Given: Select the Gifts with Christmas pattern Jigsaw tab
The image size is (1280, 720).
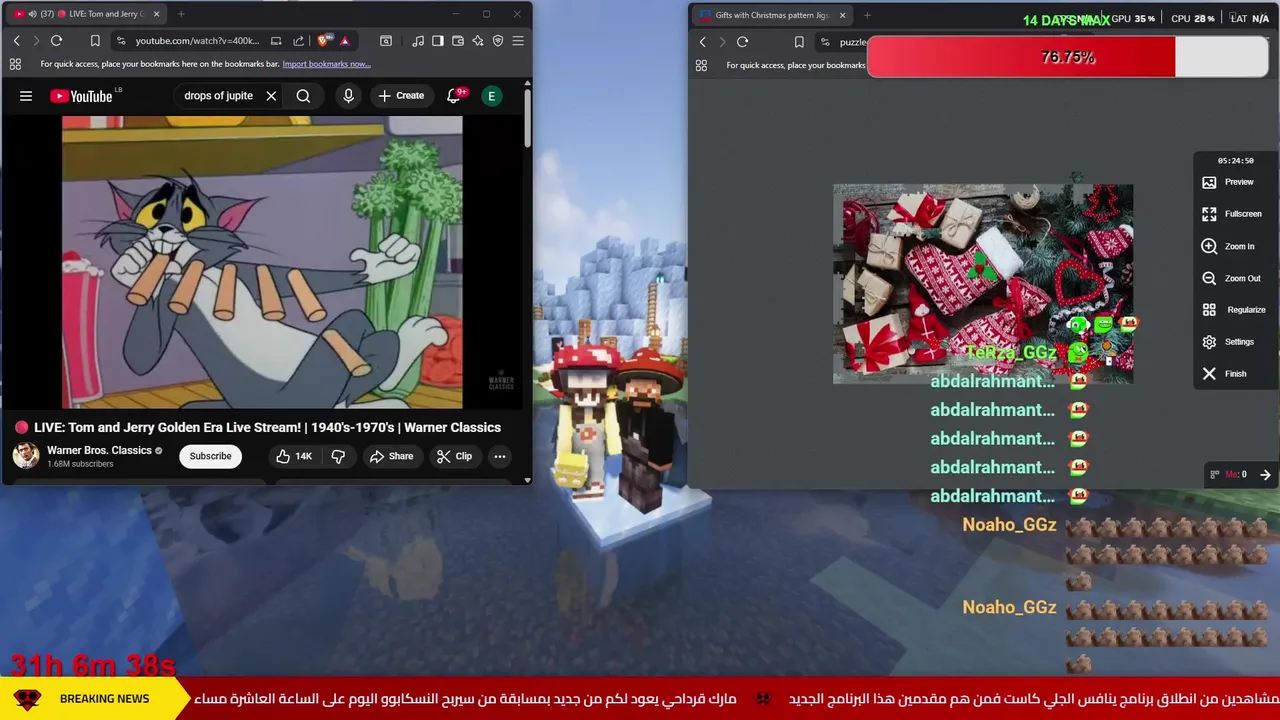Looking at the screenshot, I should click(x=772, y=15).
